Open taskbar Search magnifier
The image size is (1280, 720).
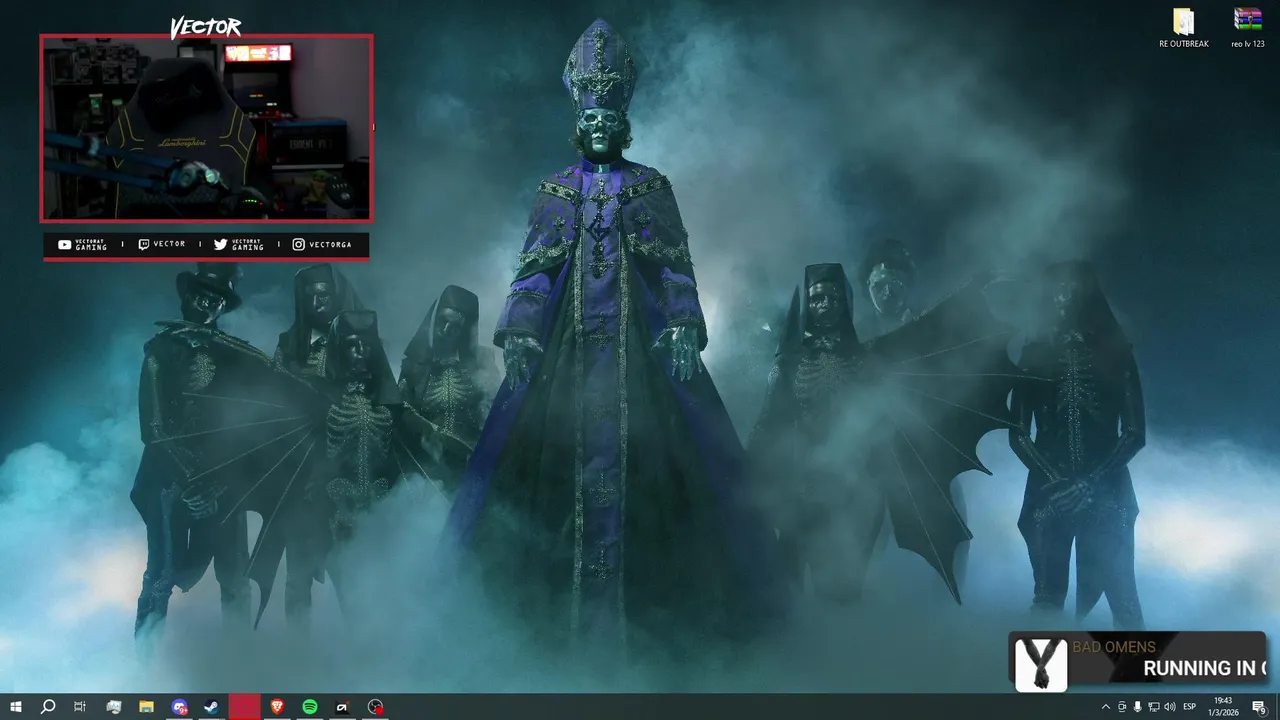click(48, 707)
